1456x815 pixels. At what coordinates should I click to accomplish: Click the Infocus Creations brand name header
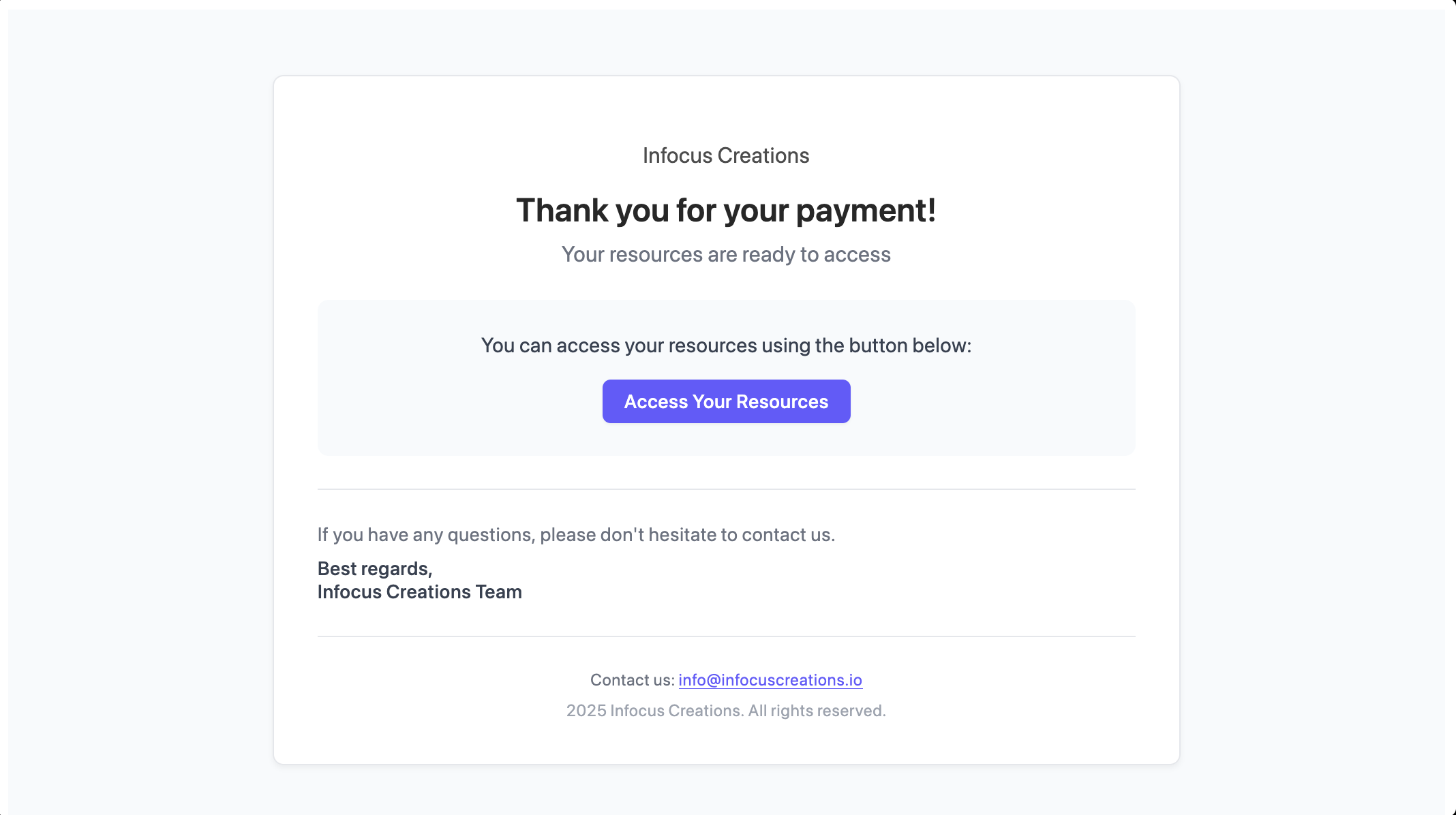[x=726, y=156]
